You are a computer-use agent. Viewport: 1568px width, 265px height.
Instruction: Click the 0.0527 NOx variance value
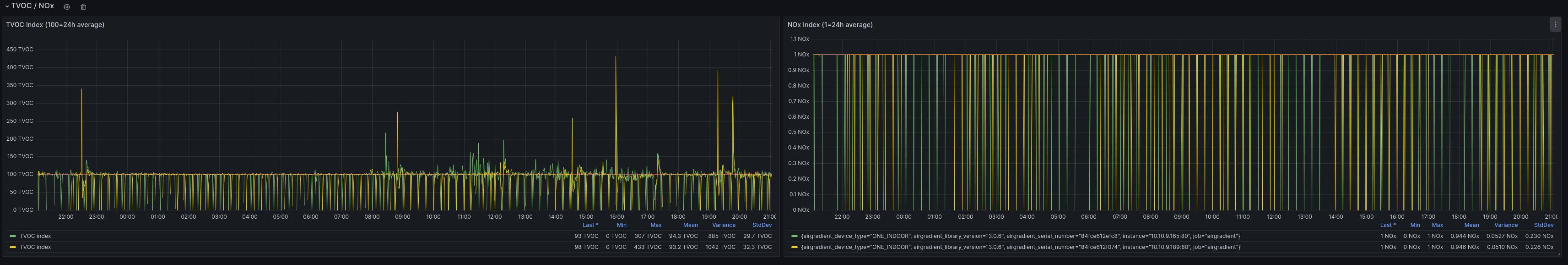pos(1502,236)
